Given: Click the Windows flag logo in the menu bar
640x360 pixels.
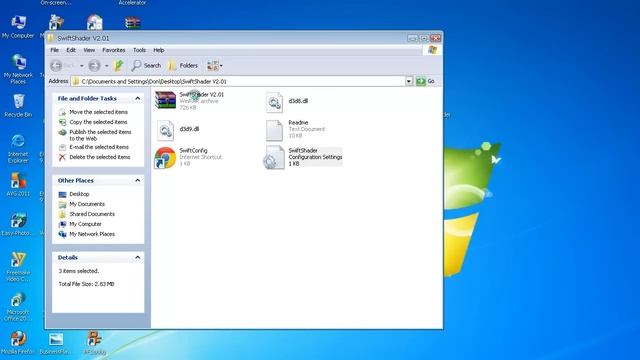Looking at the screenshot, I should tap(432, 50).
